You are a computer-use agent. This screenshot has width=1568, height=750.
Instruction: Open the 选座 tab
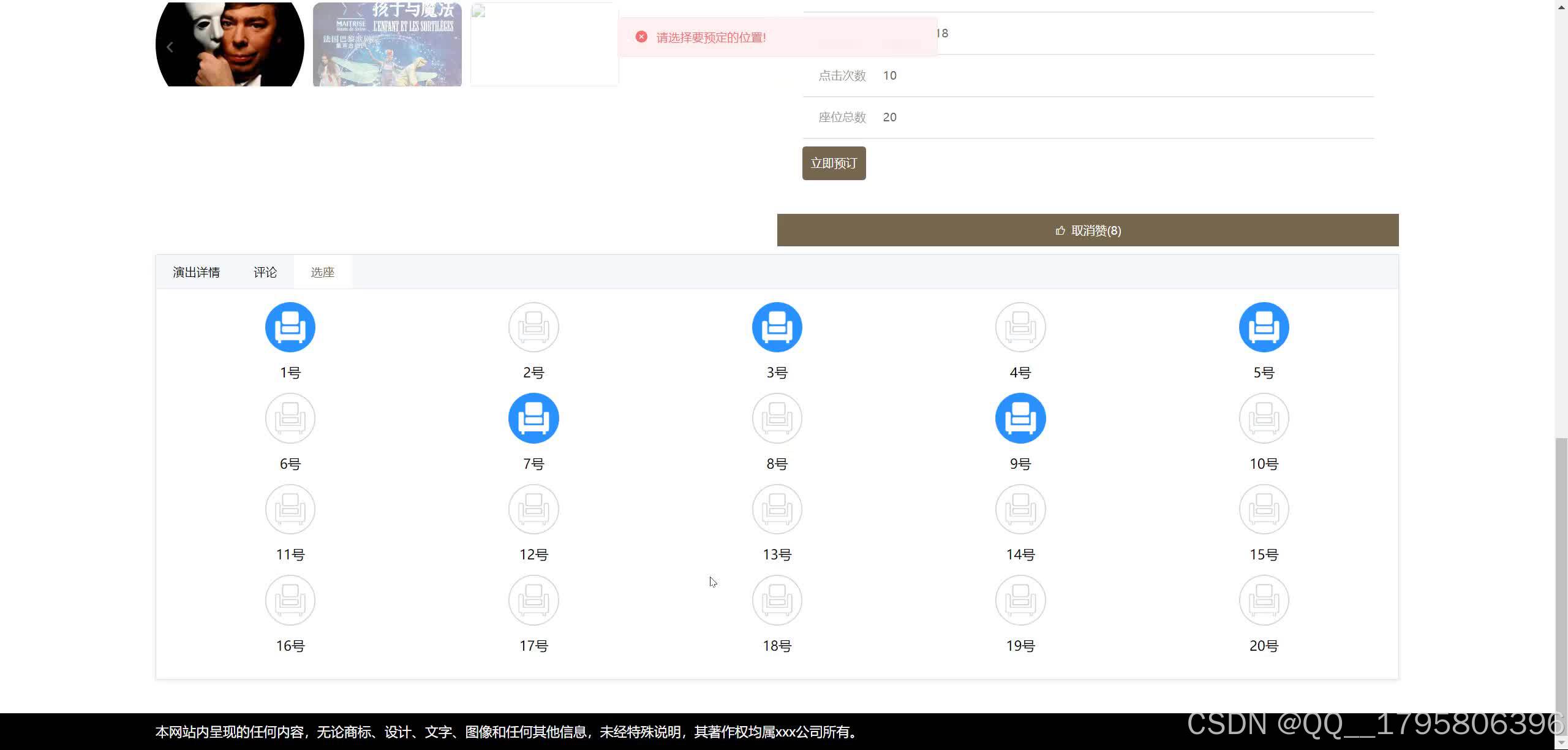(322, 272)
